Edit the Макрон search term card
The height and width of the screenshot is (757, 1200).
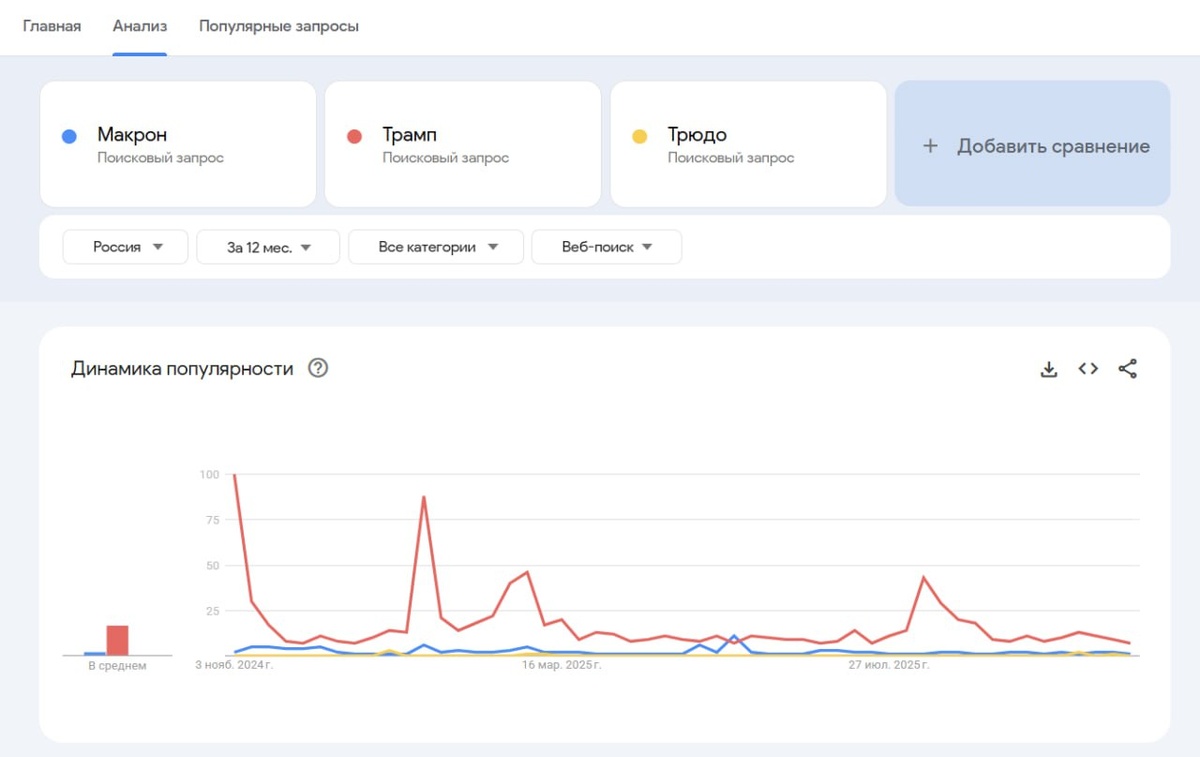[178, 144]
